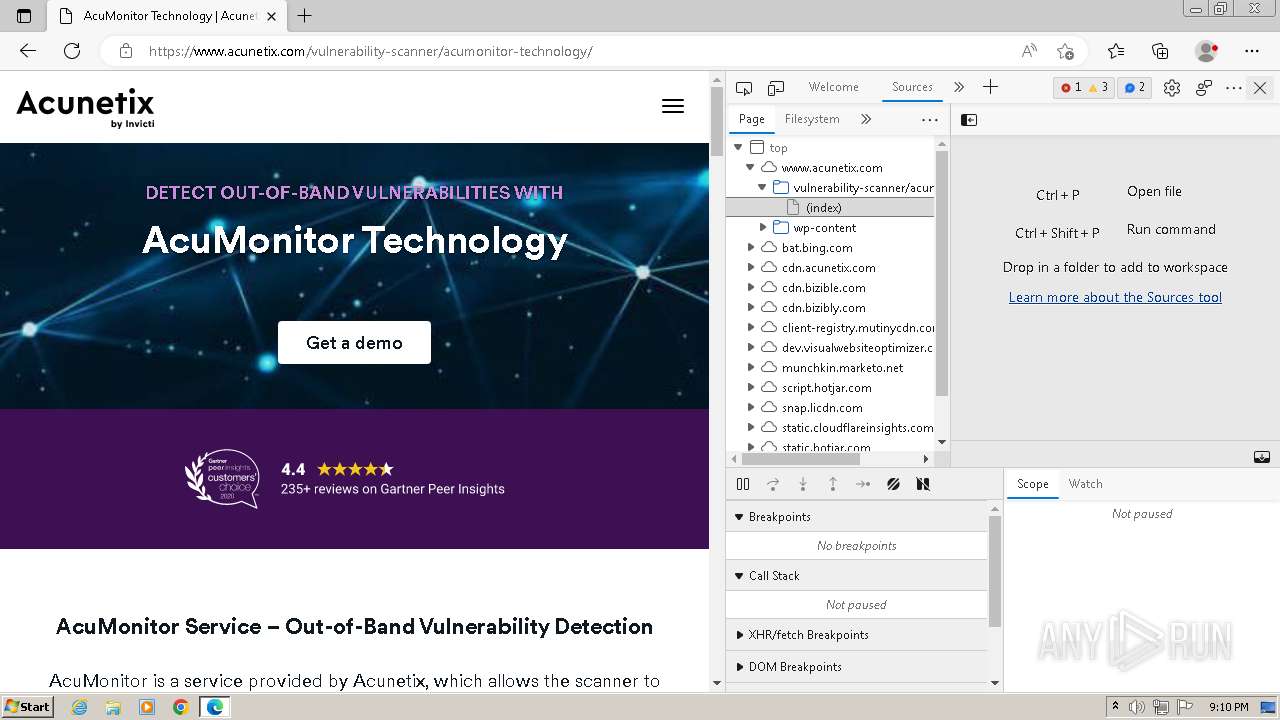This screenshot has height=720, width=1280.
Task: Select the Scope tab
Action: (1033, 484)
